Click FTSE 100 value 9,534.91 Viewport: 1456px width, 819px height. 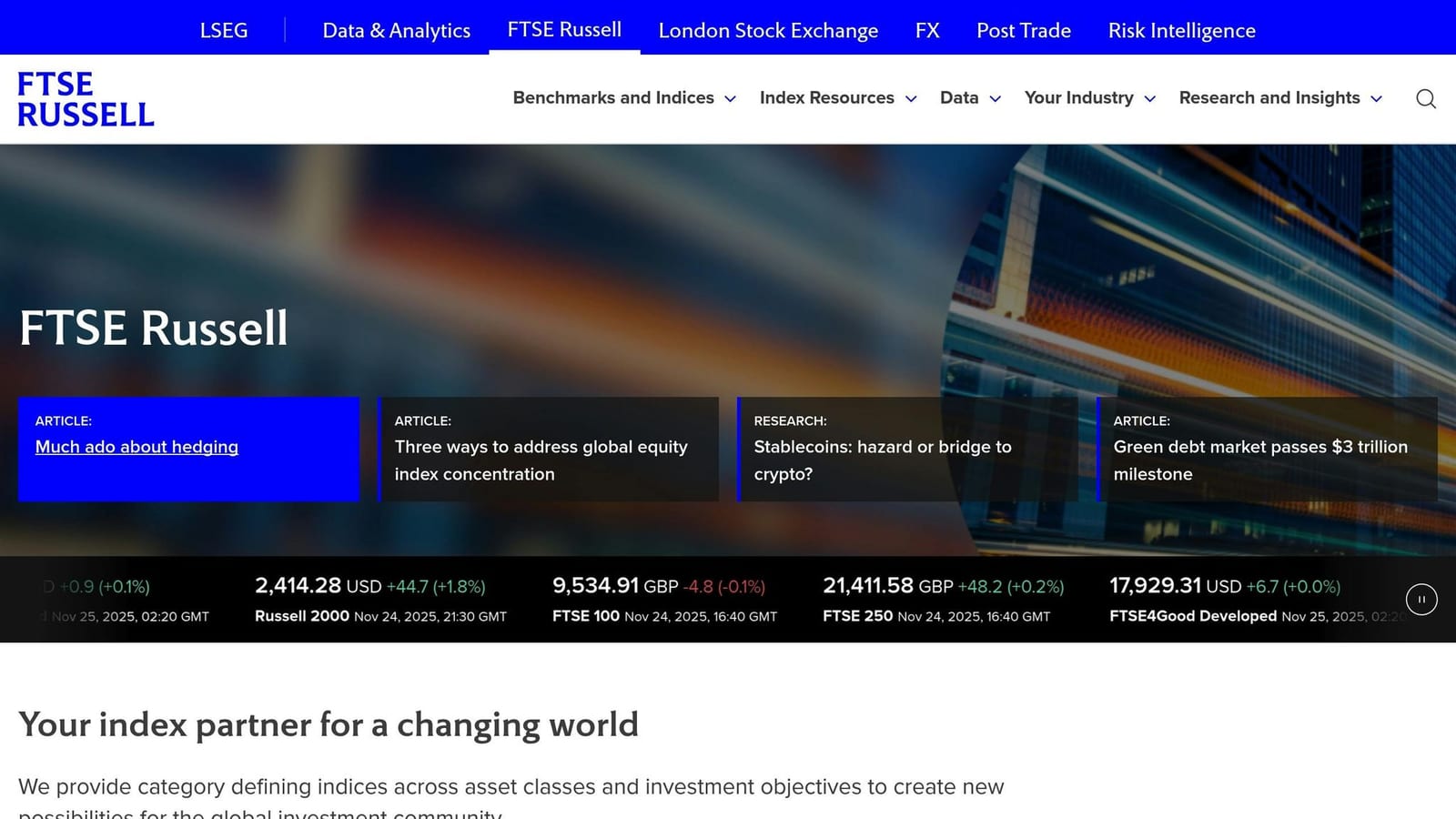pyautogui.click(x=596, y=585)
